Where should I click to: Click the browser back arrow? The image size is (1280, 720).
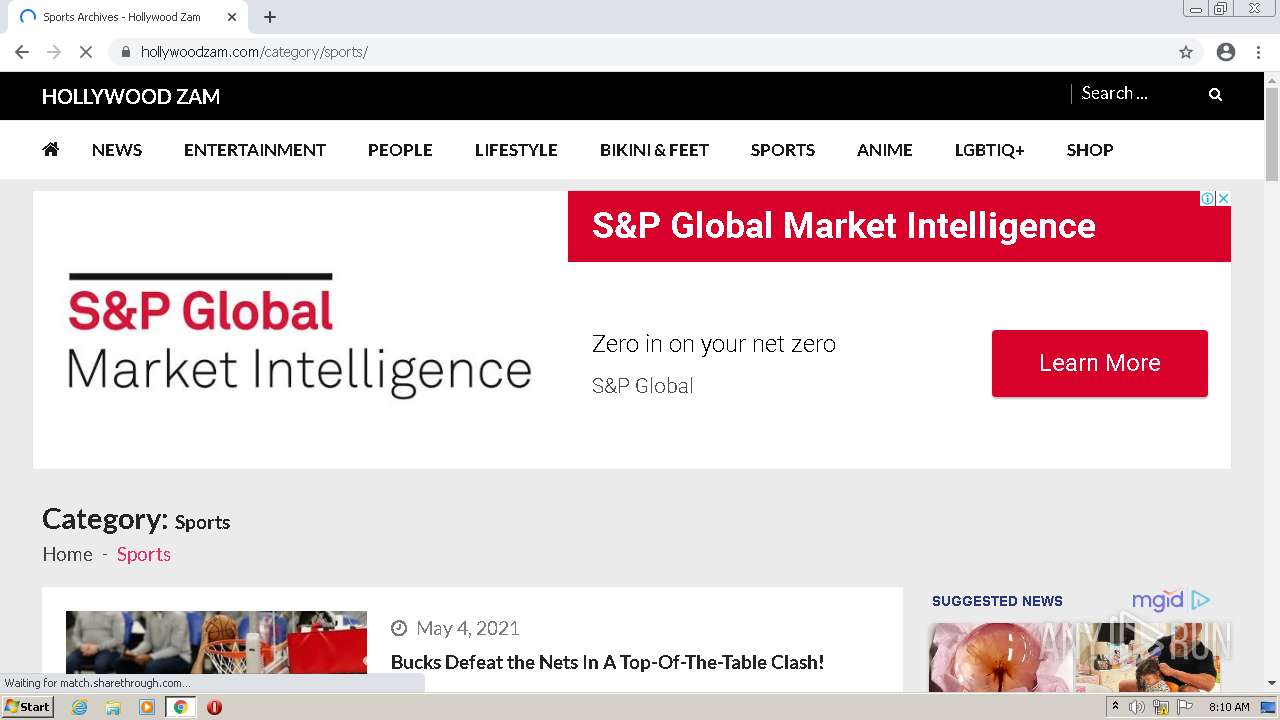tap(22, 52)
